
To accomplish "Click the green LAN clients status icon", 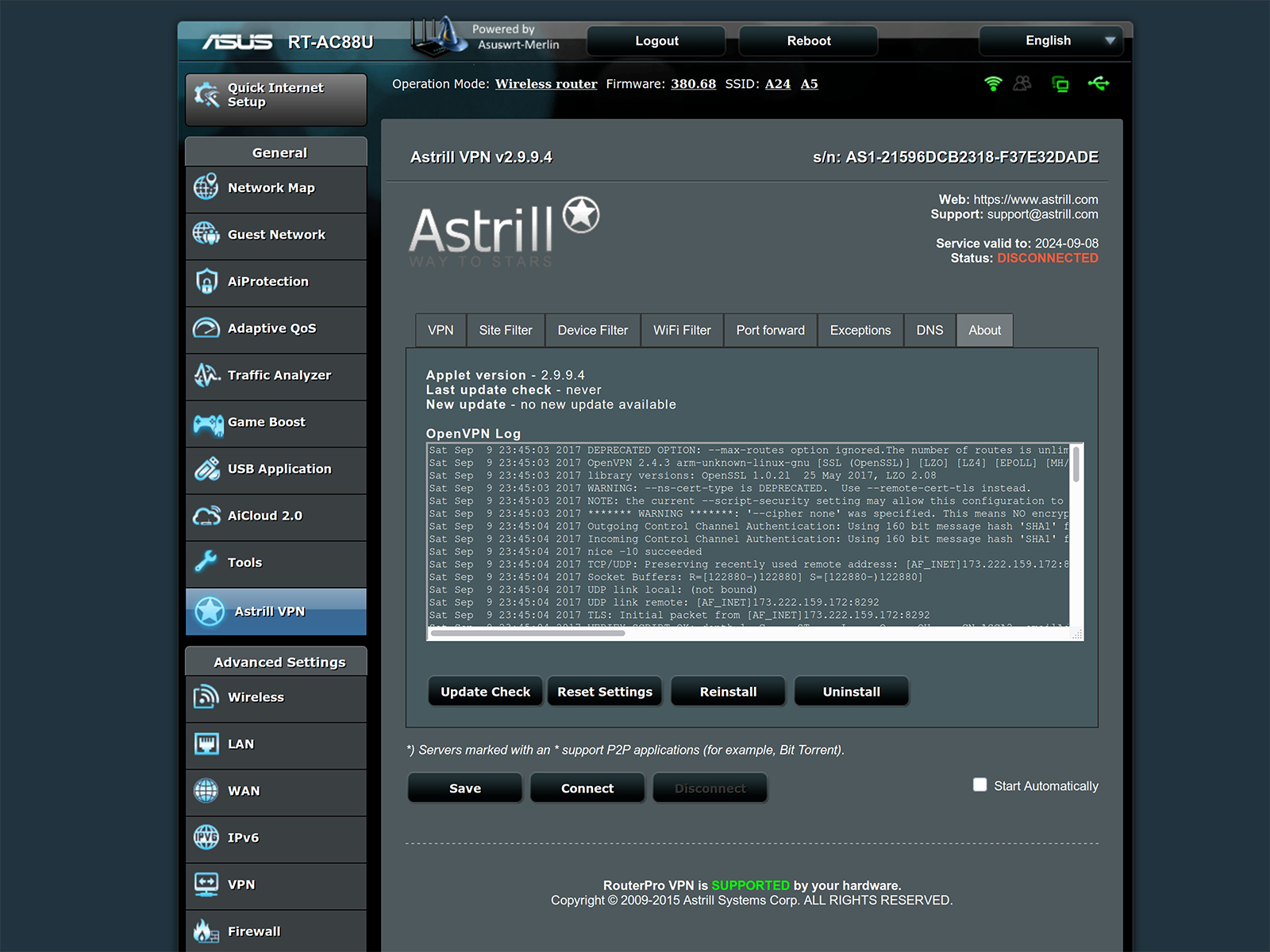I will click(x=1060, y=84).
